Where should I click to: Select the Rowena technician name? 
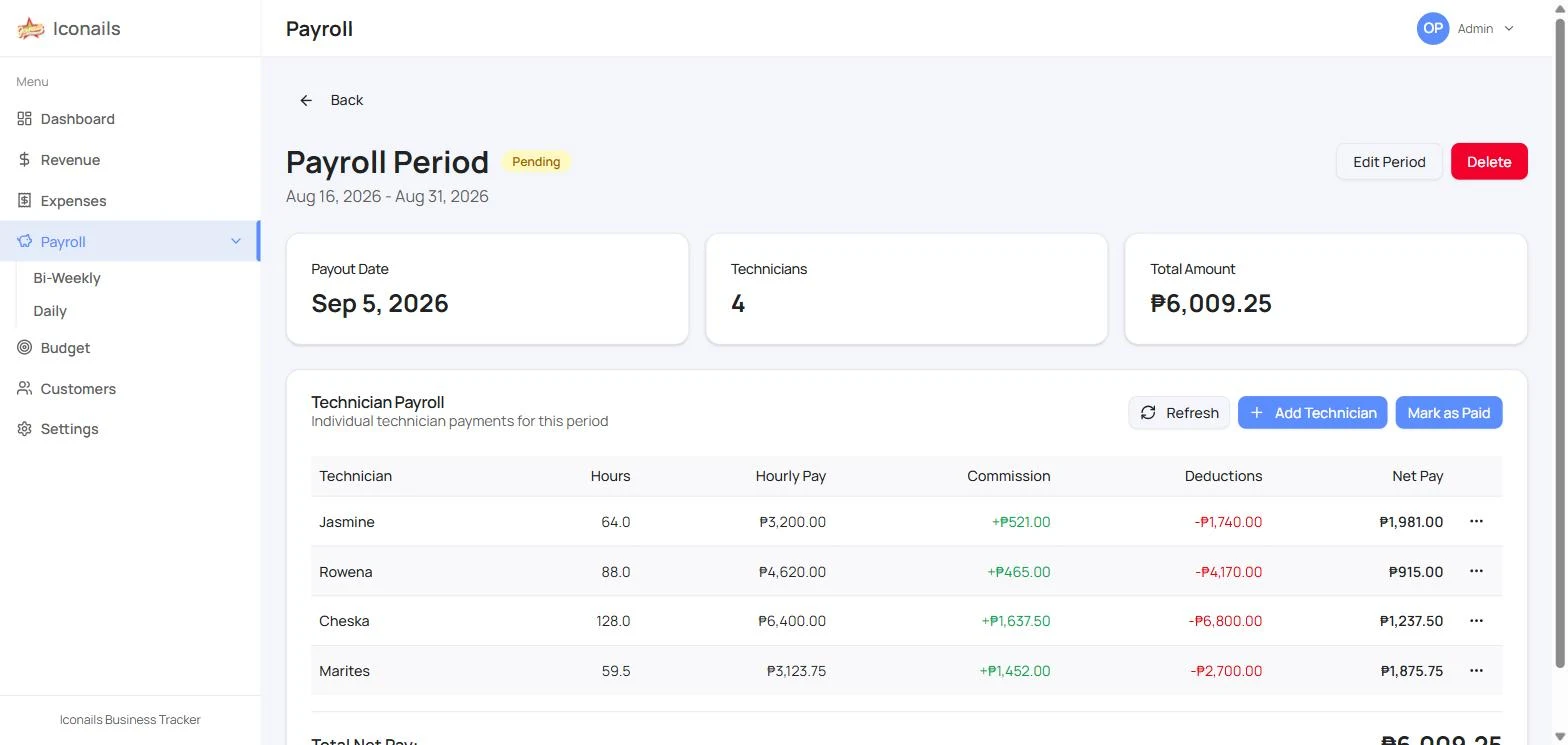pyautogui.click(x=346, y=572)
